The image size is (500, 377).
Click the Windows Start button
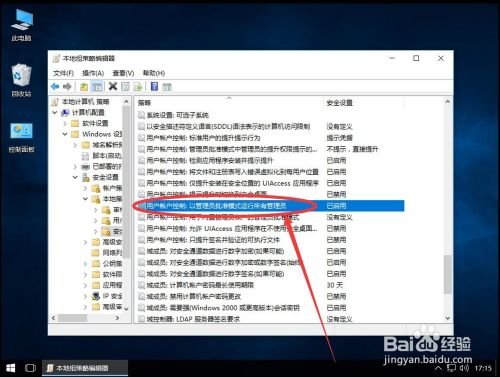tap(10, 368)
